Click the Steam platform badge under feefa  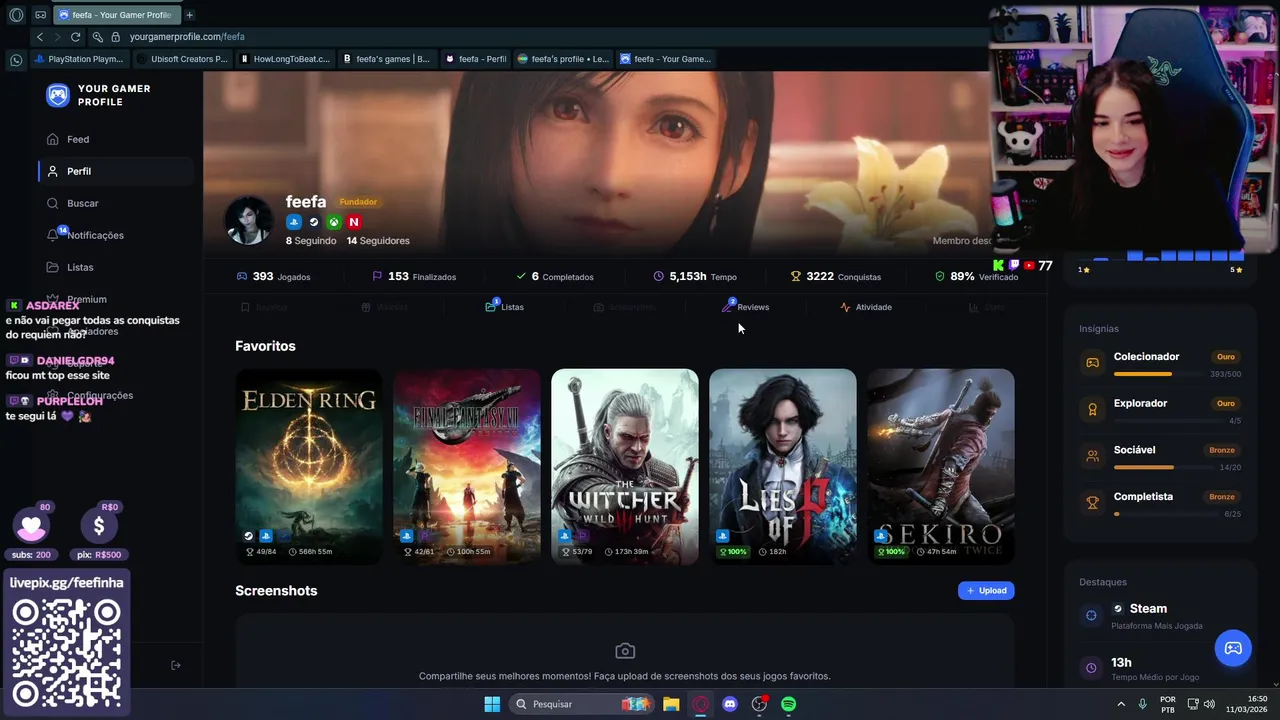click(x=313, y=222)
